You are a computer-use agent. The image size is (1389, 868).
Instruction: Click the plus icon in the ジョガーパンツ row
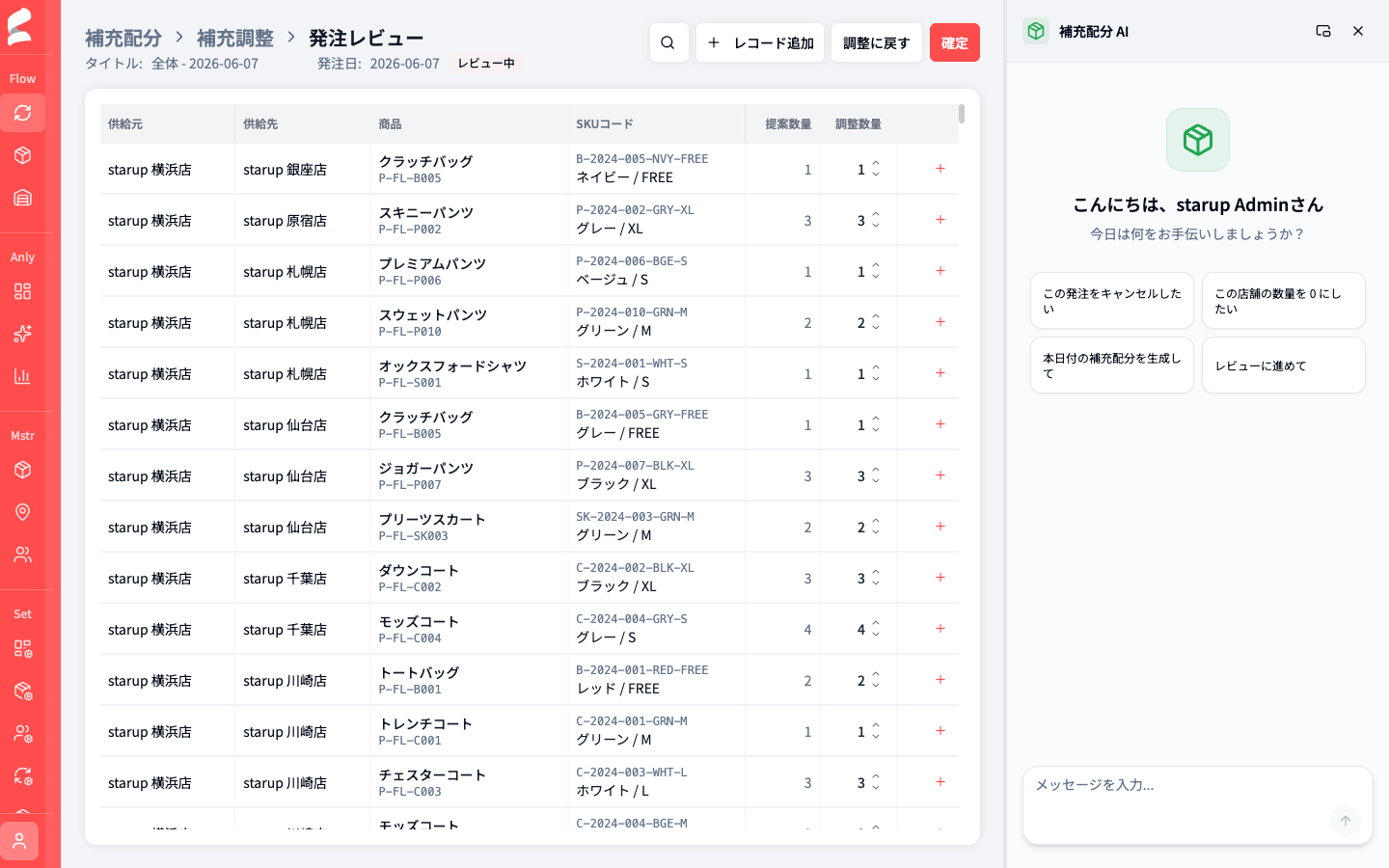point(940,475)
